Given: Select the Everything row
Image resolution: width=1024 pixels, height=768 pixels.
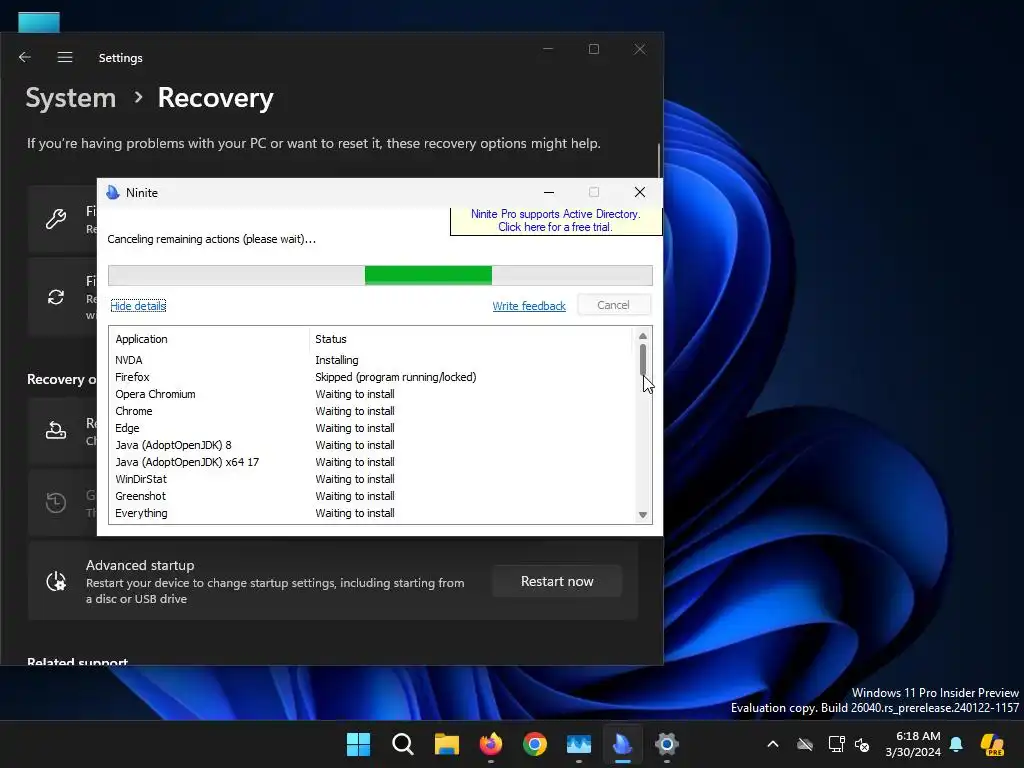Looking at the screenshot, I should pyautogui.click(x=372, y=513).
